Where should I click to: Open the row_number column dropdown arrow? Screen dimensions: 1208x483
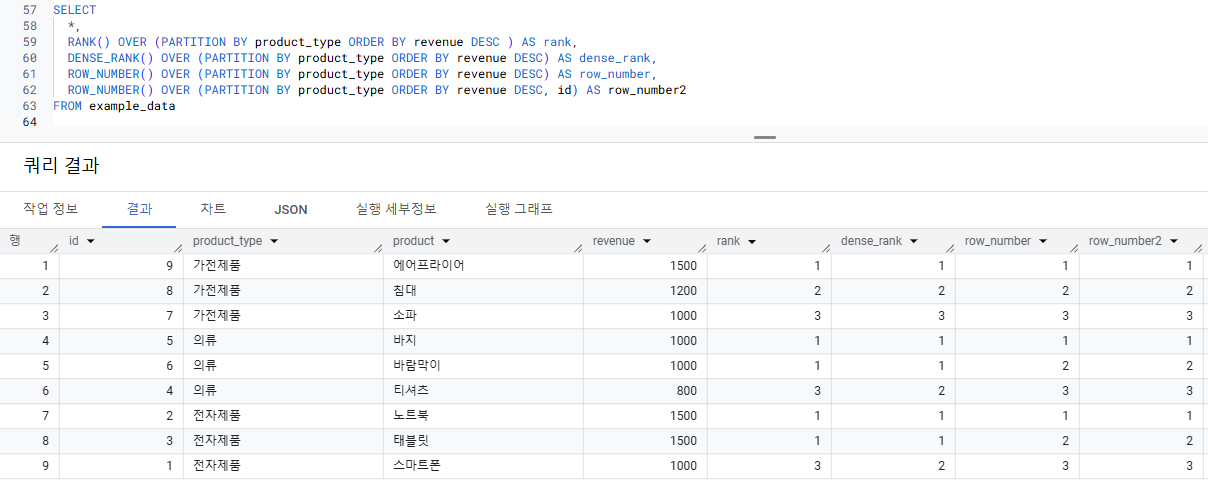pyautogui.click(x=1042, y=241)
